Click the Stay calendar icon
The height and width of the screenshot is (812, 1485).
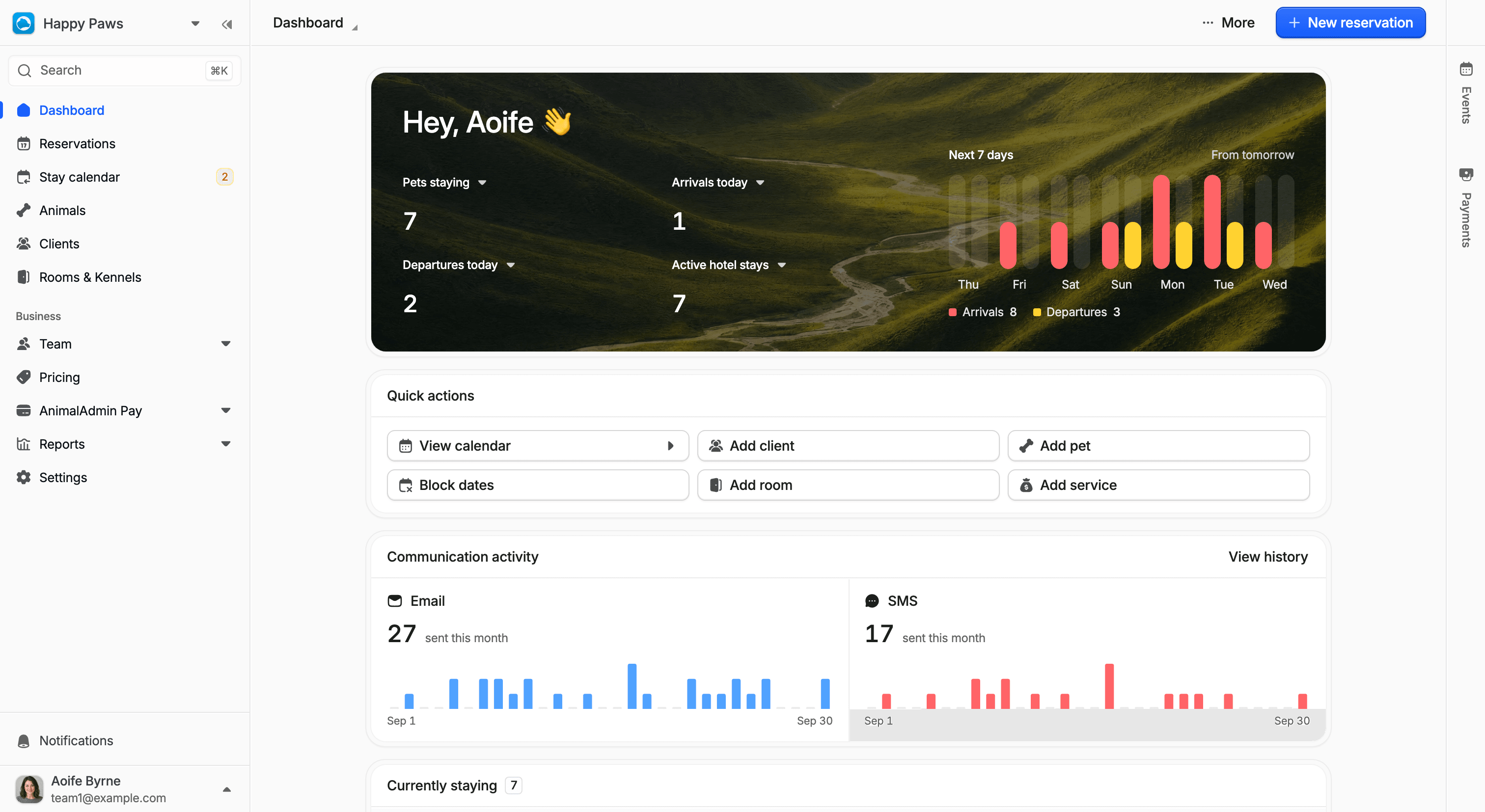point(24,177)
